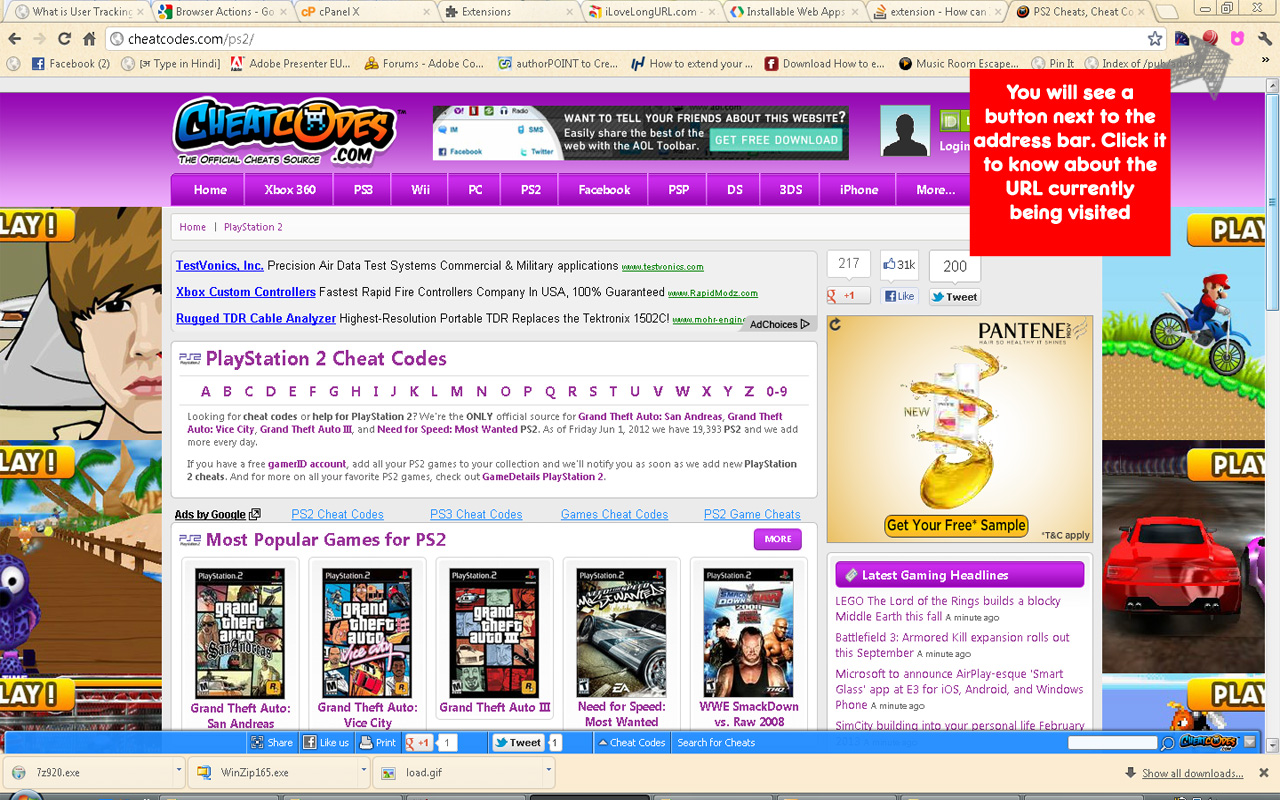Image resolution: width=1280 pixels, height=800 pixels.
Task: Open the Pin It bookmark
Action: [1053, 63]
